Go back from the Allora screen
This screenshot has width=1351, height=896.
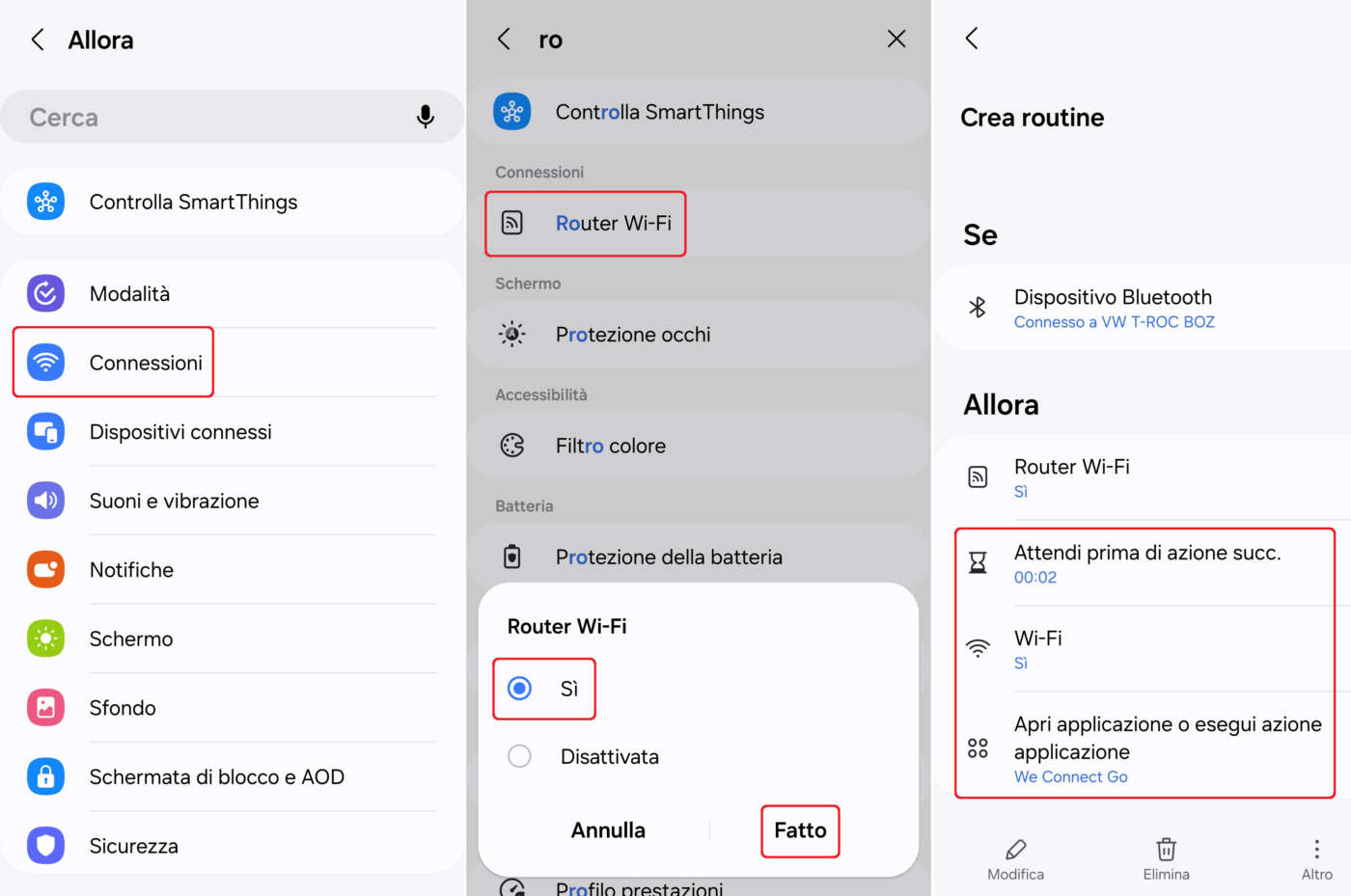[38, 40]
